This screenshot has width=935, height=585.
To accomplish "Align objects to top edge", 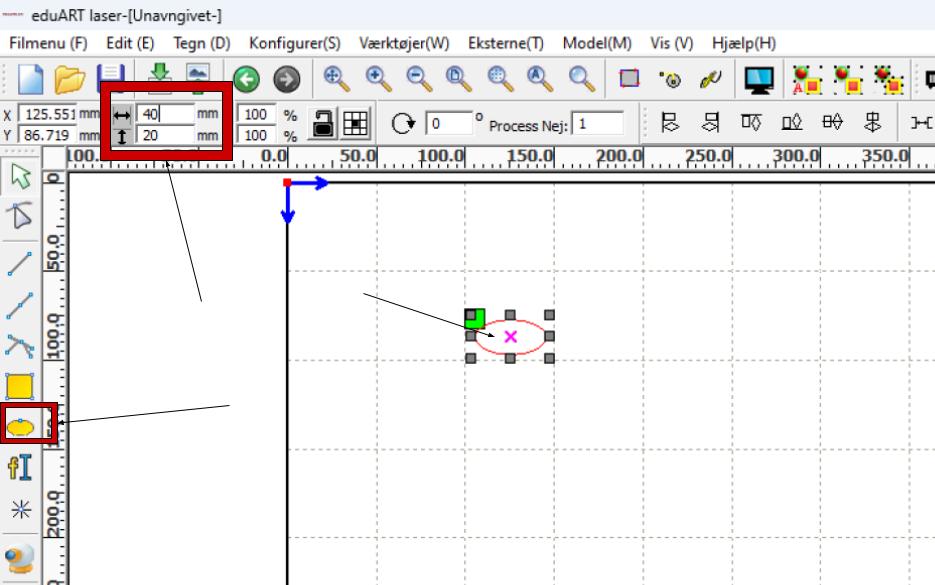I will pyautogui.click(x=751, y=123).
